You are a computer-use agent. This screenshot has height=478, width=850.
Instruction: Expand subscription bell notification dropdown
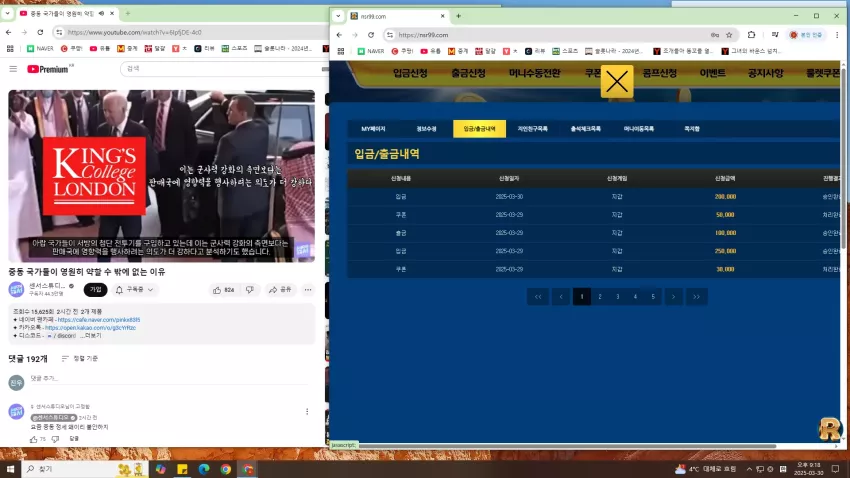pos(134,290)
